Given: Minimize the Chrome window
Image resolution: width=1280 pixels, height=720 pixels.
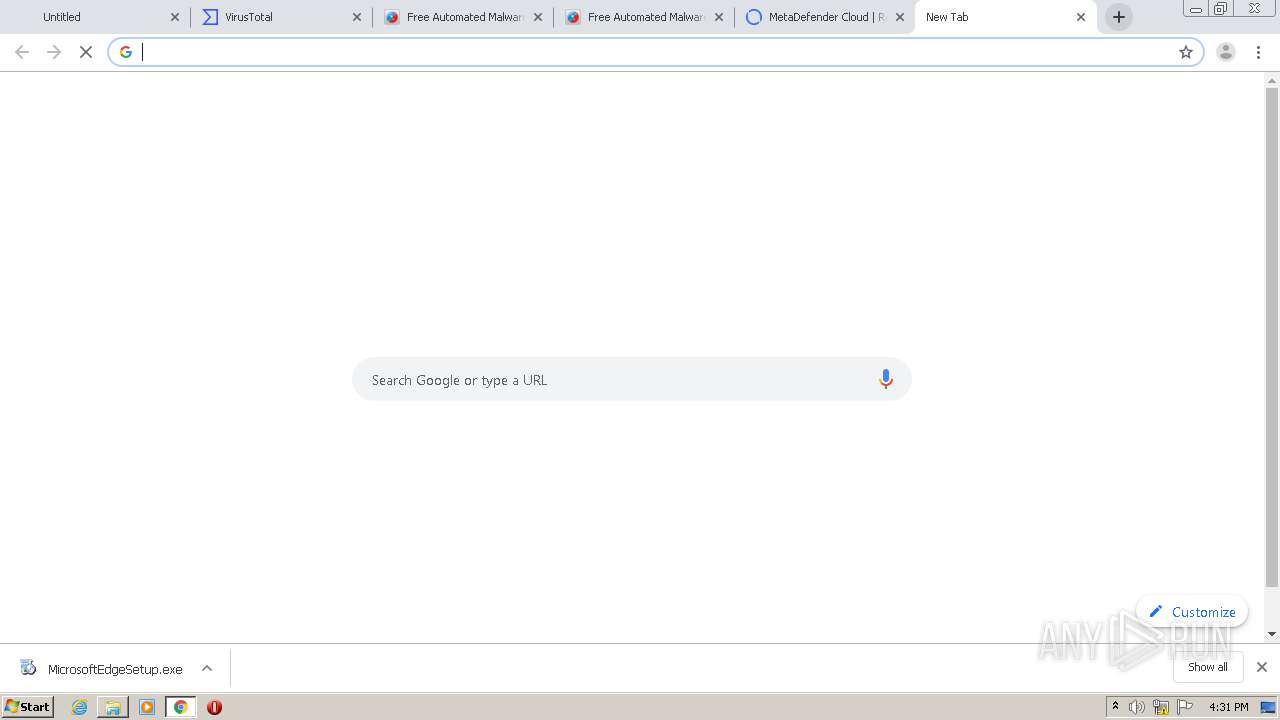Looking at the screenshot, I should (1196, 8).
